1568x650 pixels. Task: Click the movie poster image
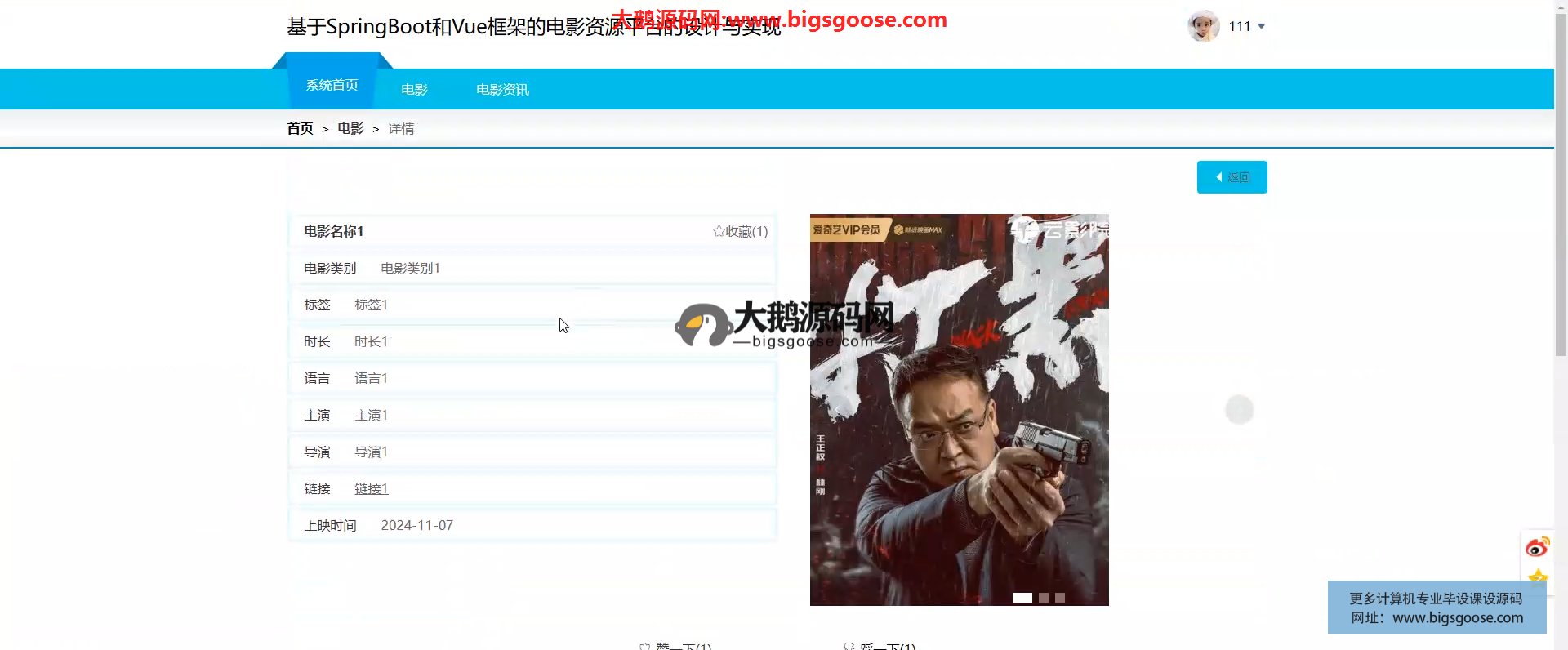(959, 408)
